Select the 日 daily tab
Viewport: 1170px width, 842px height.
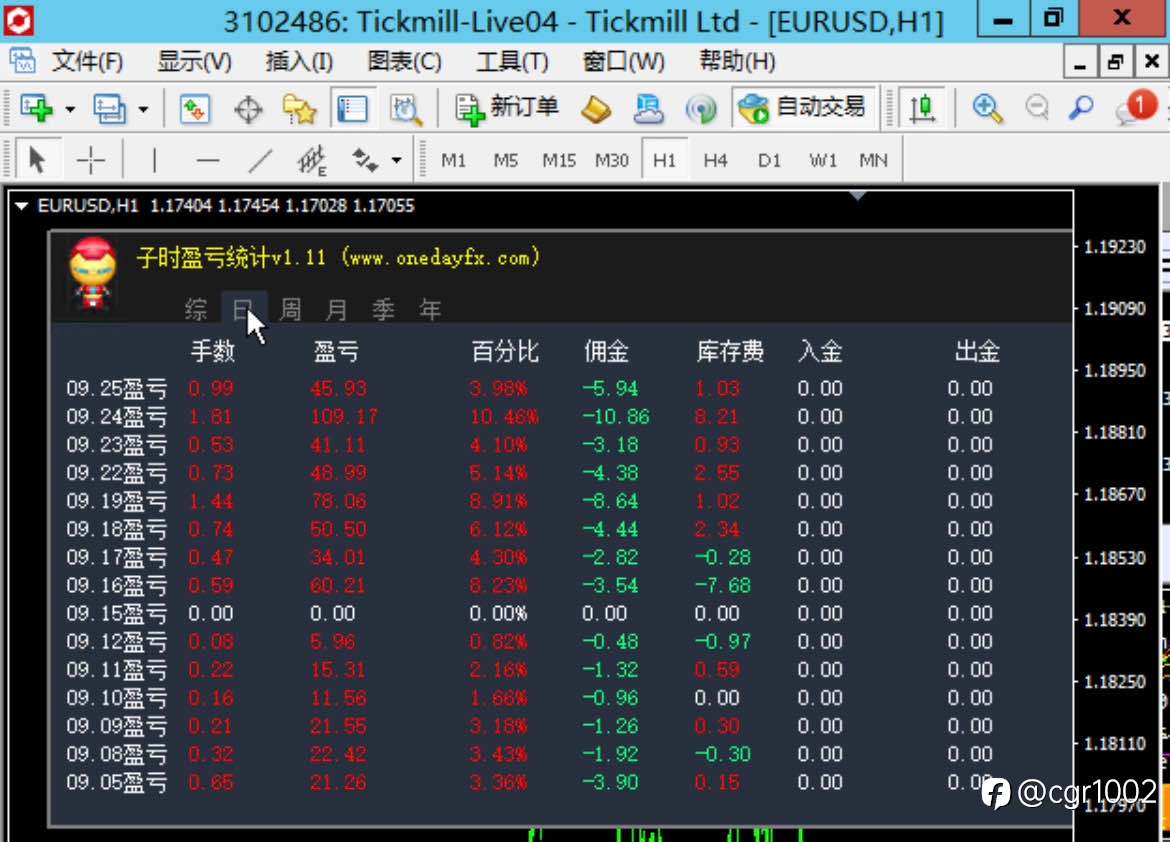pyautogui.click(x=243, y=309)
